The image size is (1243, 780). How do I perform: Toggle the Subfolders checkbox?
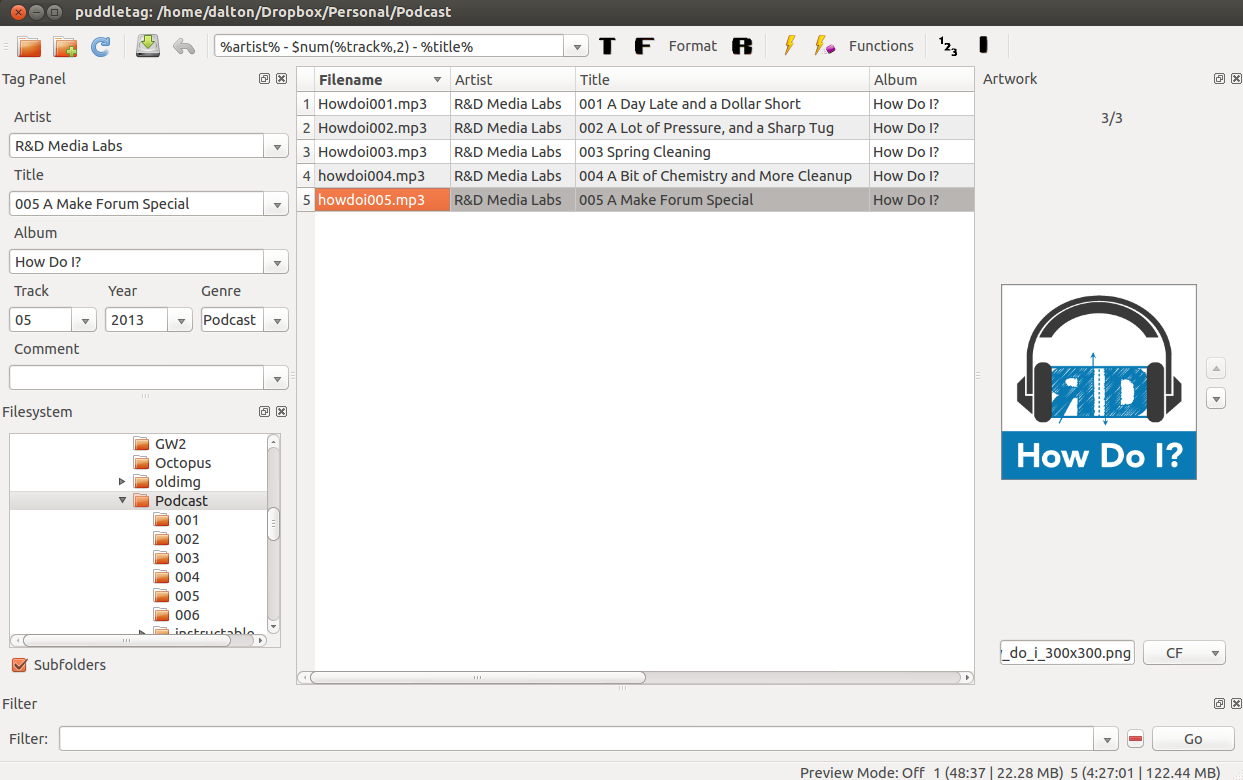18,665
